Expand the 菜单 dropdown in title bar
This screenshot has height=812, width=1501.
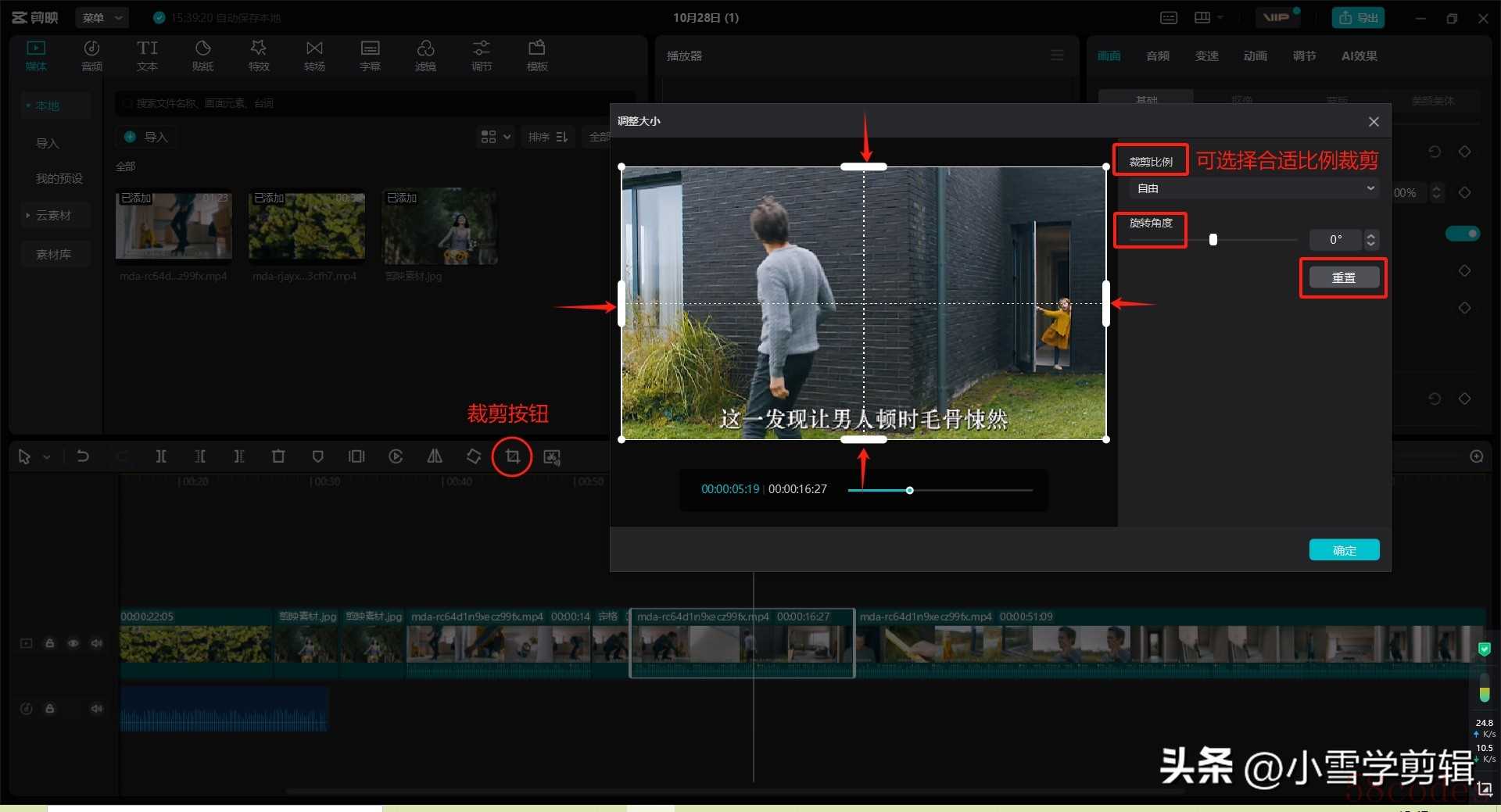point(102,17)
